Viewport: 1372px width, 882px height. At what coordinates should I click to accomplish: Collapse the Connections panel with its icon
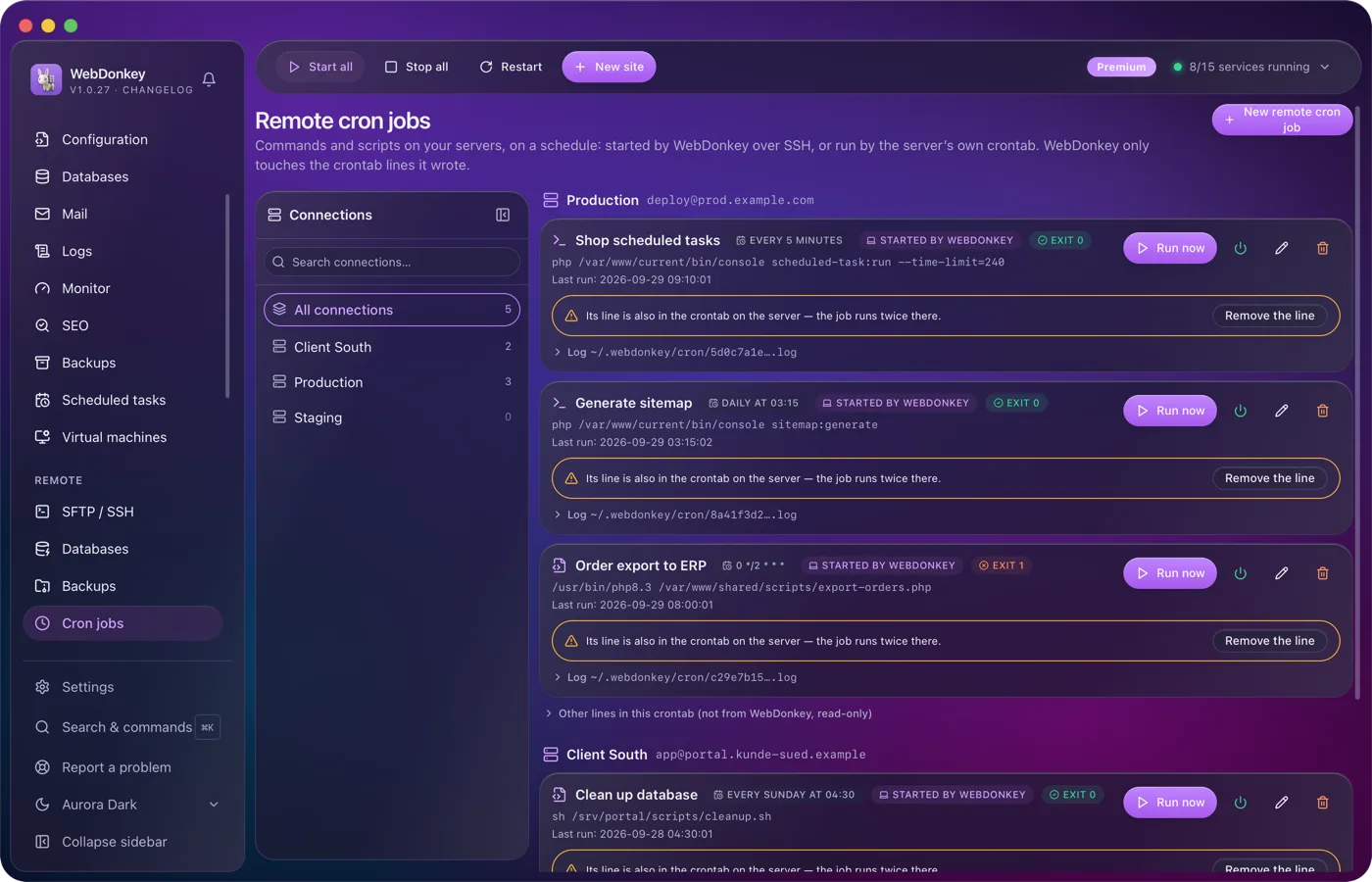503,215
